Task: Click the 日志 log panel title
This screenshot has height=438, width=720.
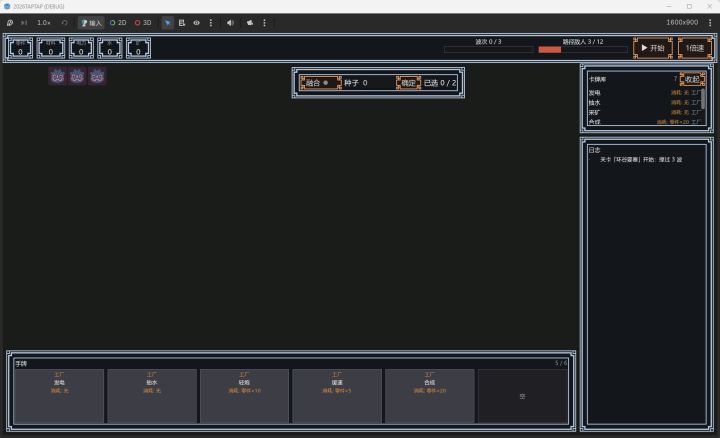Action: [x=594, y=150]
